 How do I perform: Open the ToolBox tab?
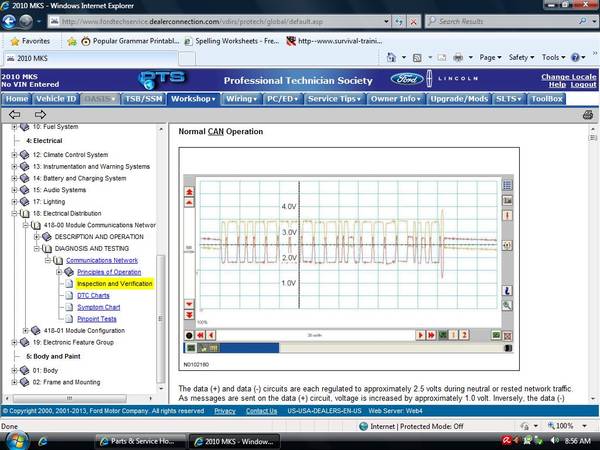546,99
